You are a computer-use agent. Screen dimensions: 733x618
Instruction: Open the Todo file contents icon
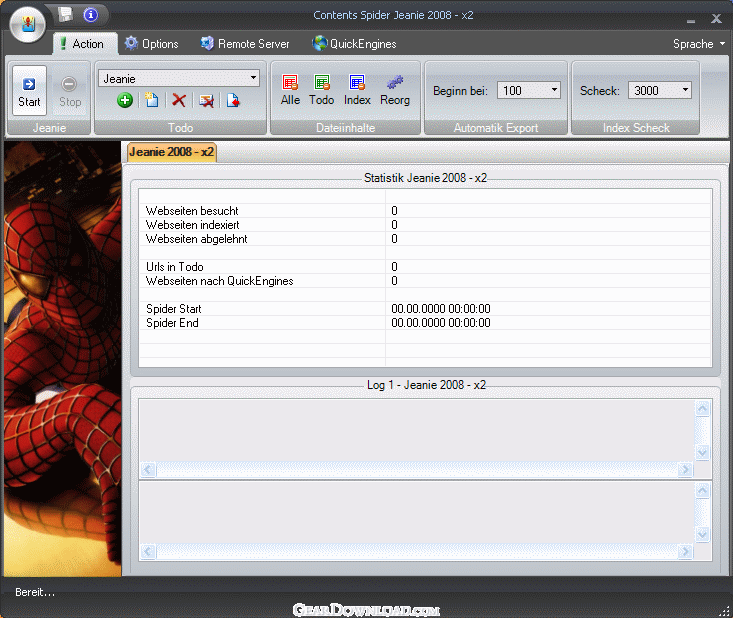(322, 90)
